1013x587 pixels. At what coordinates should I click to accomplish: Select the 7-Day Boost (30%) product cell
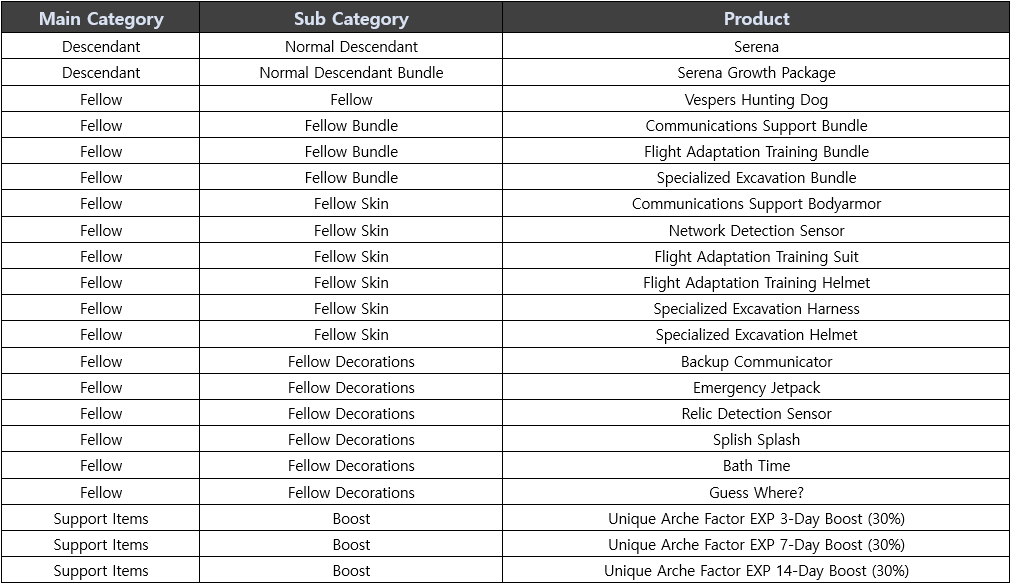pyautogui.click(x=756, y=545)
